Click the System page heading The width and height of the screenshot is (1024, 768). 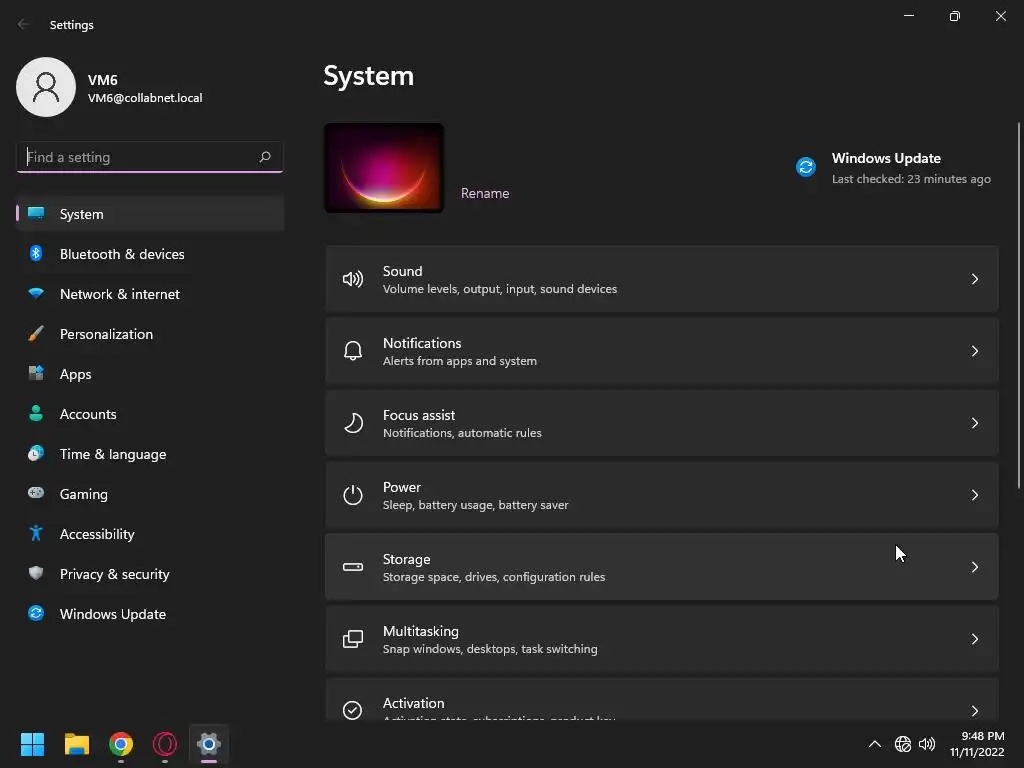tap(368, 76)
